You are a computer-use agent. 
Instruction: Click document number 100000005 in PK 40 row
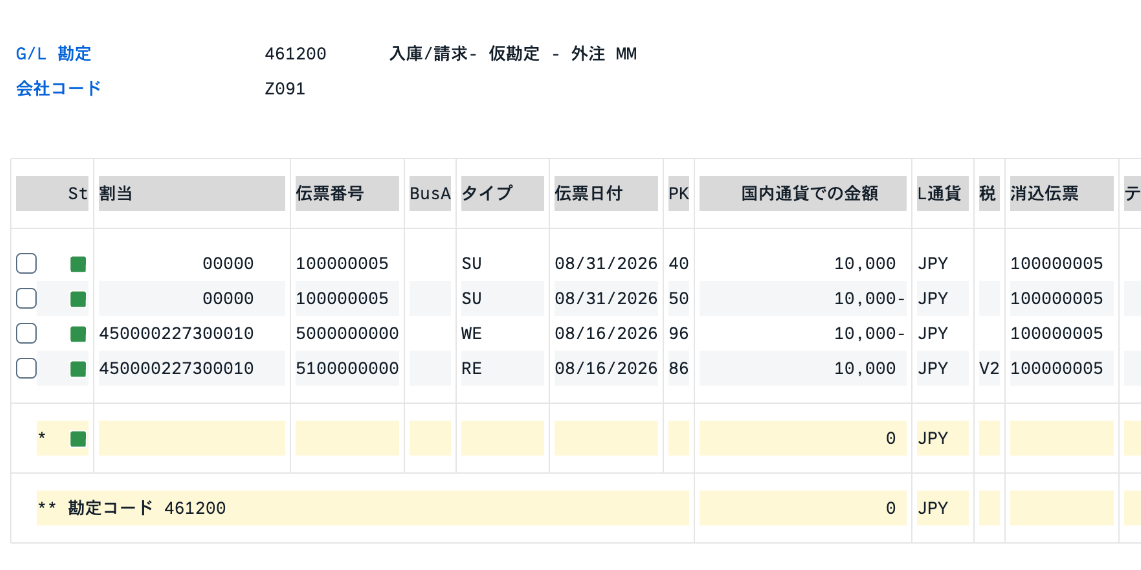[342, 264]
